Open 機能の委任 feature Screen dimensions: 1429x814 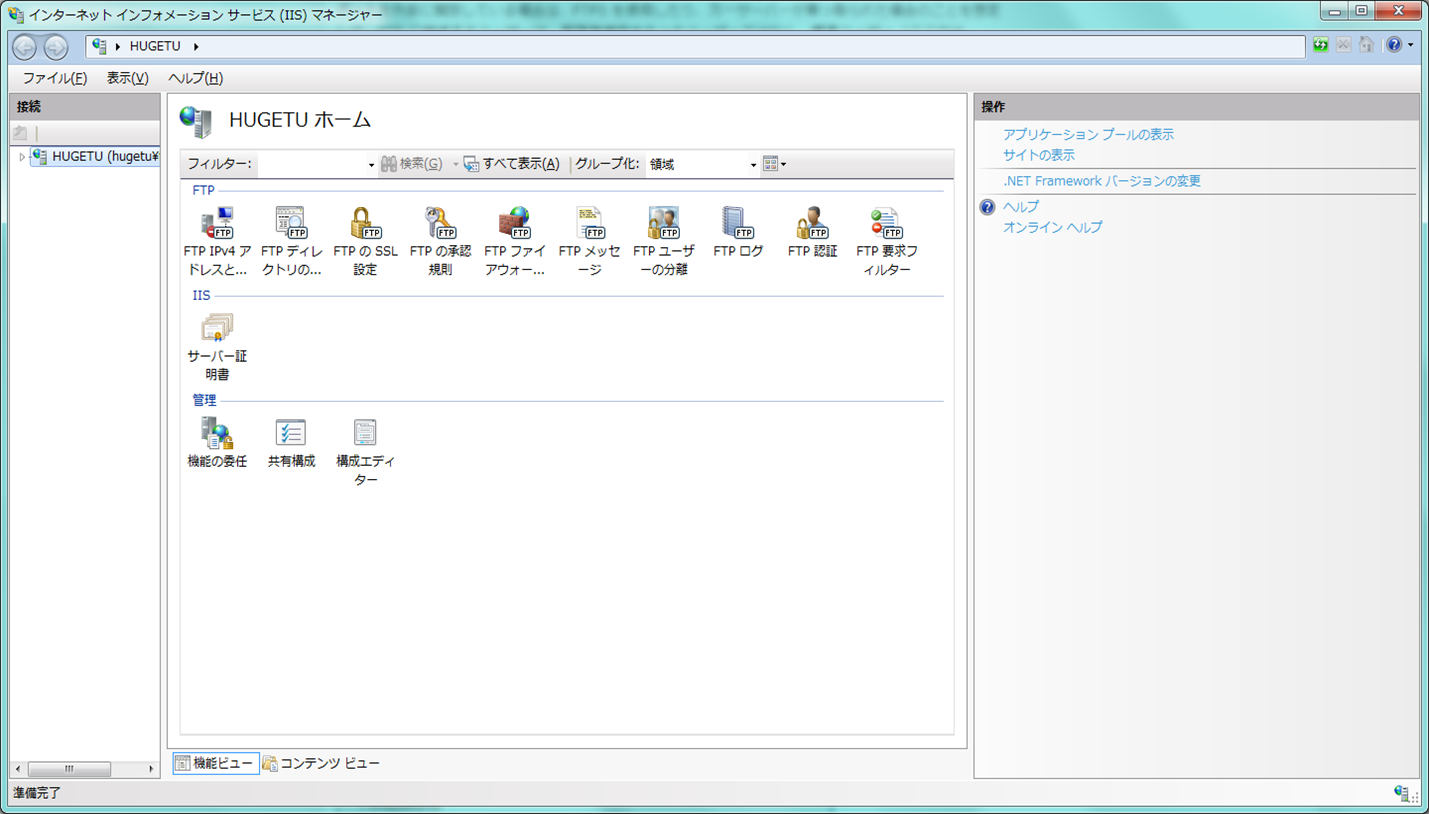(x=217, y=442)
